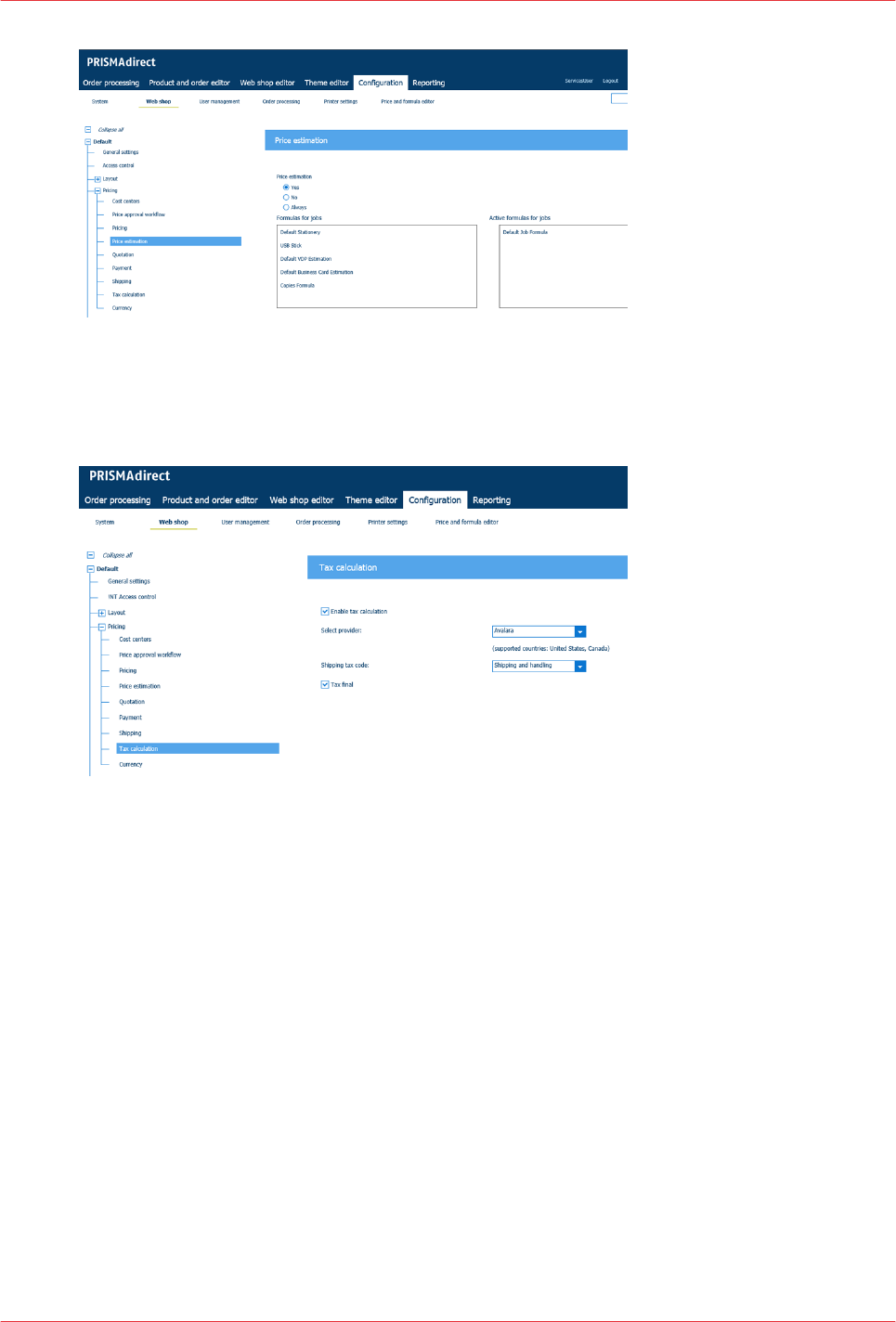The image size is (896, 1322).
Task: Open Order processing main tab in upper screenshot
Action: [110, 83]
